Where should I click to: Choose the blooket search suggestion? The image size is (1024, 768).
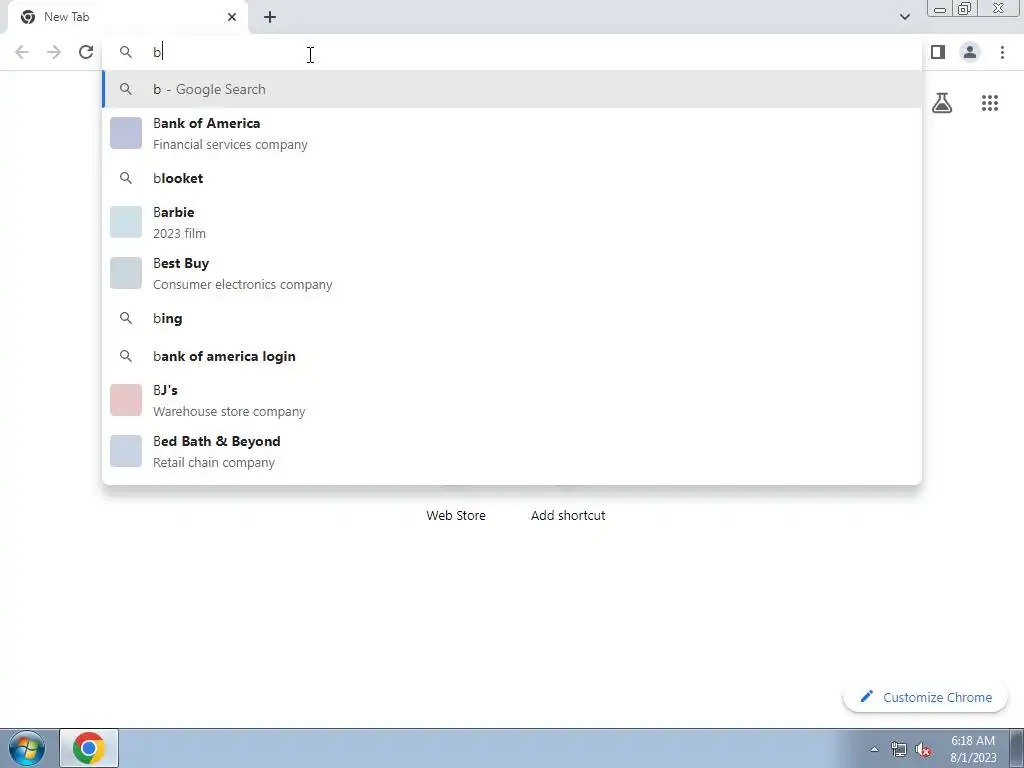tap(512, 178)
